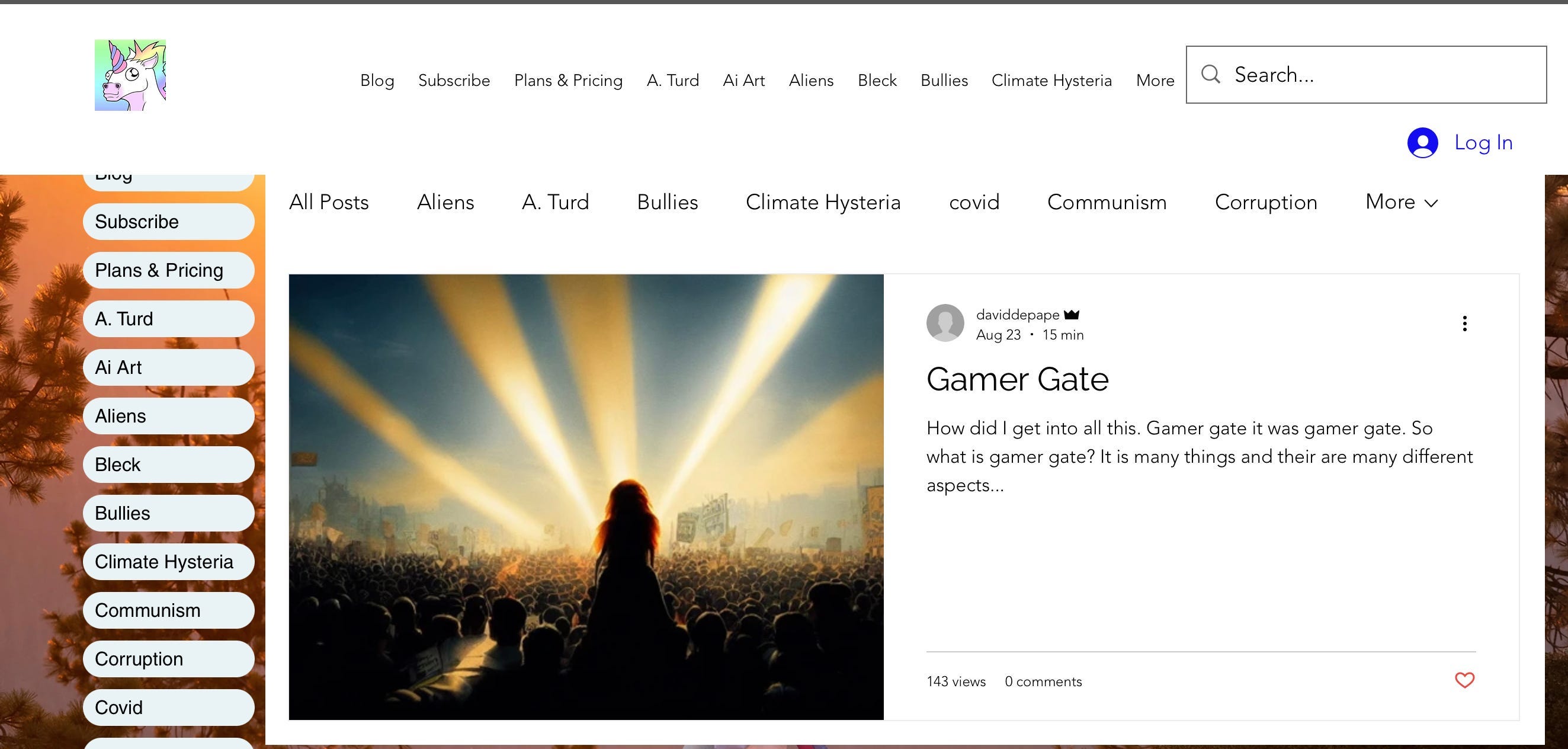Click the Ai Art sidebar button
Image resolution: width=1568 pixels, height=749 pixels.
[168, 367]
